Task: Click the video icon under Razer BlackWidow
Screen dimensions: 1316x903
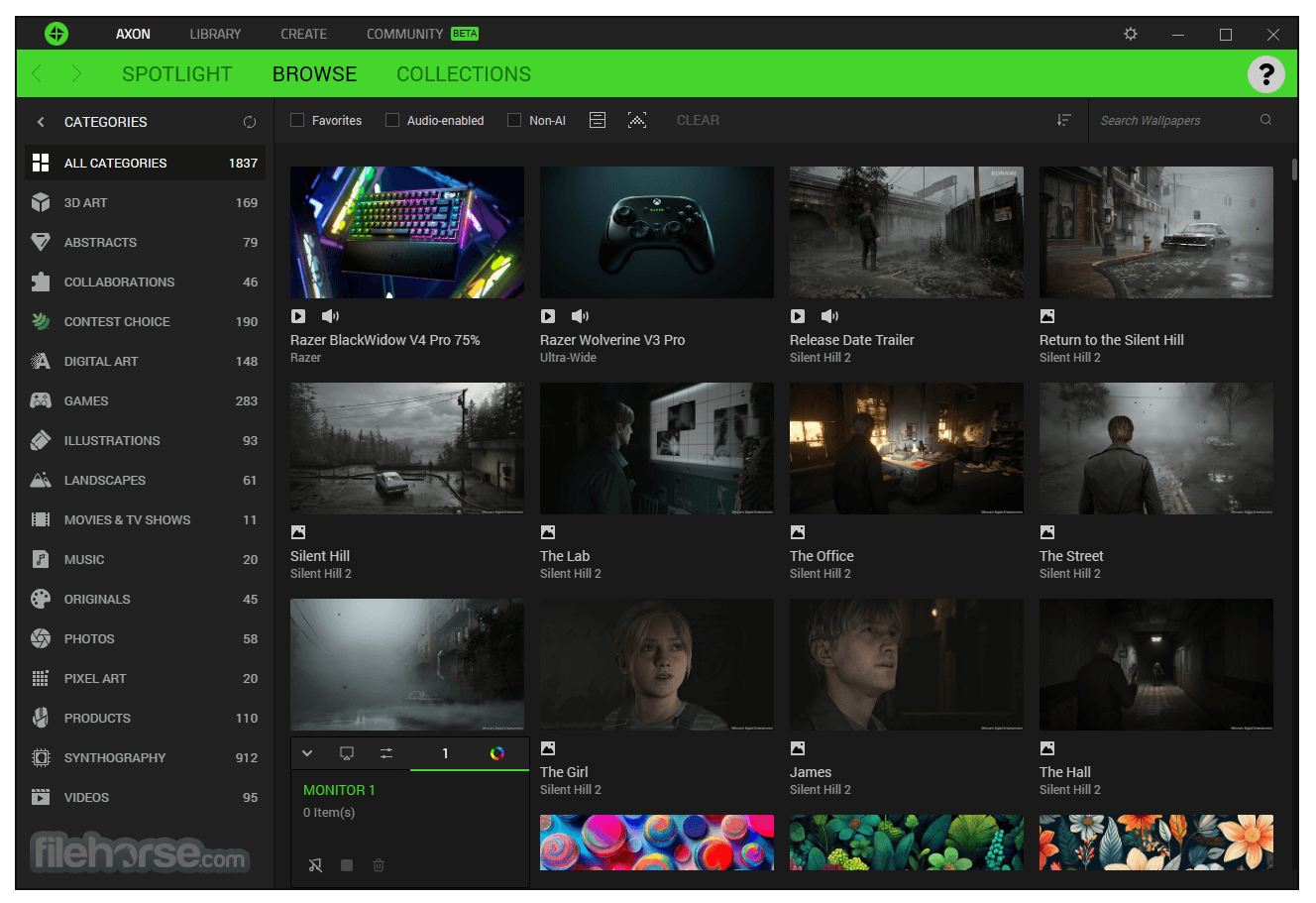Action: tap(298, 316)
